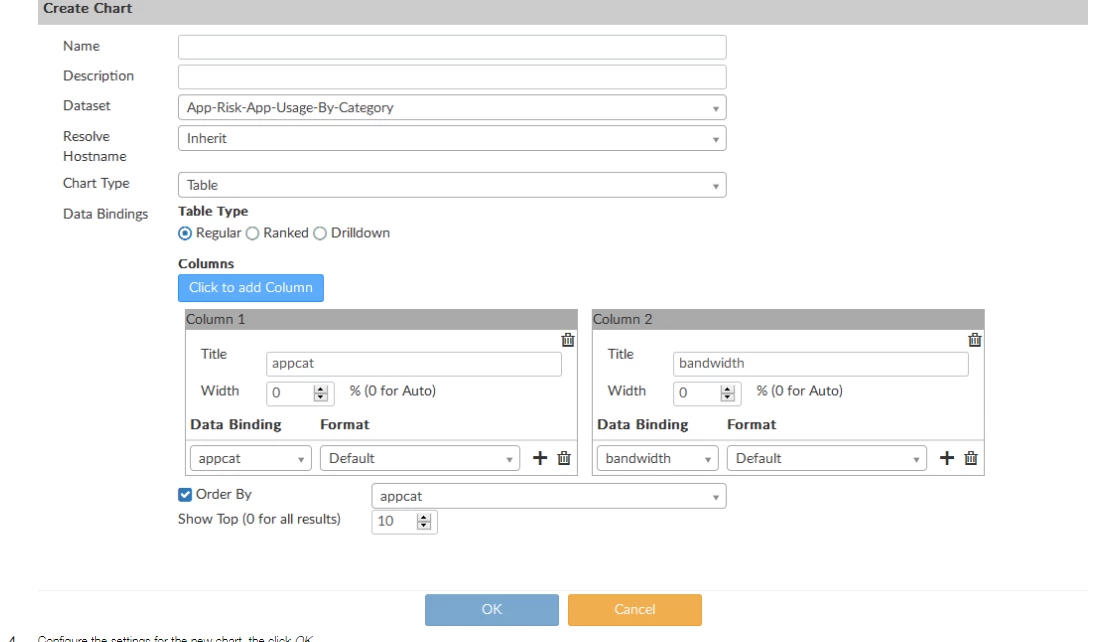Viewport: 1093px width, 642px height.
Task: Click 'Show Top (0 for all results)' label
Action: [259, 519]
